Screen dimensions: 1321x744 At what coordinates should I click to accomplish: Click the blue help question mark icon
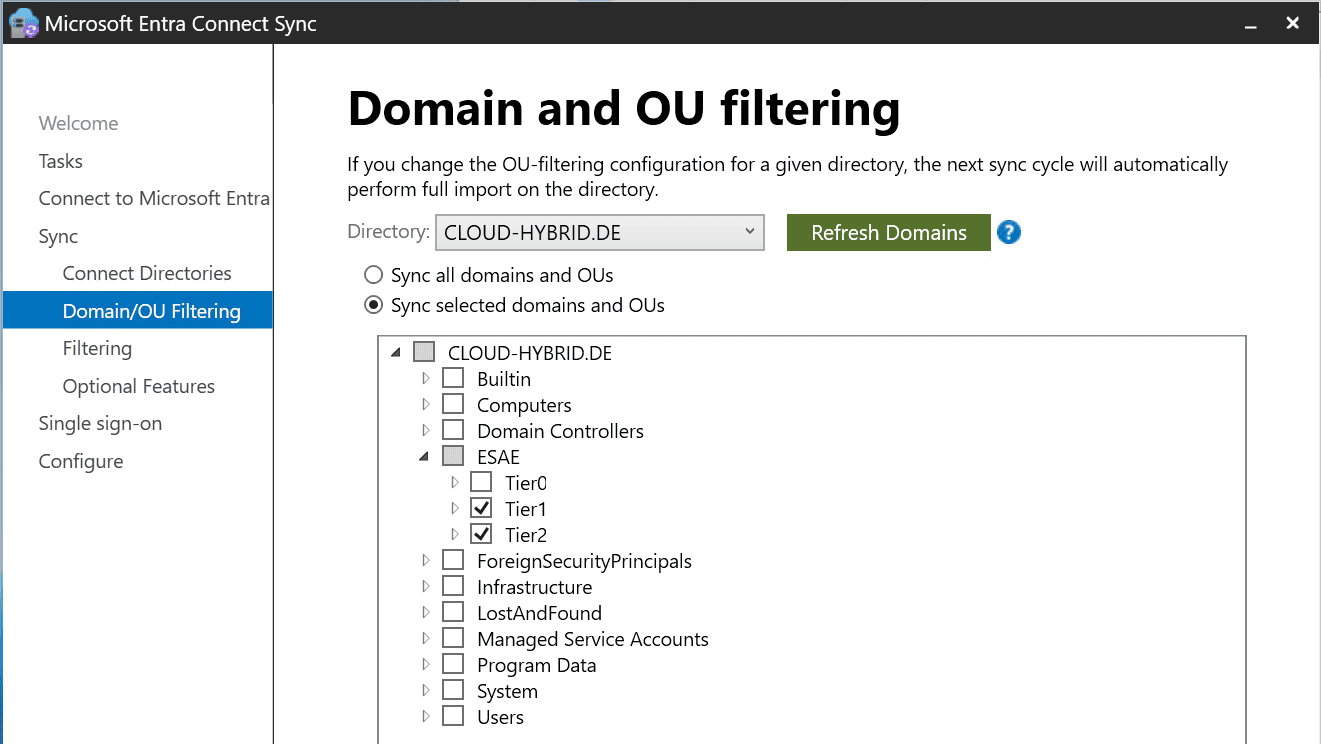(x=1009, y=233)
